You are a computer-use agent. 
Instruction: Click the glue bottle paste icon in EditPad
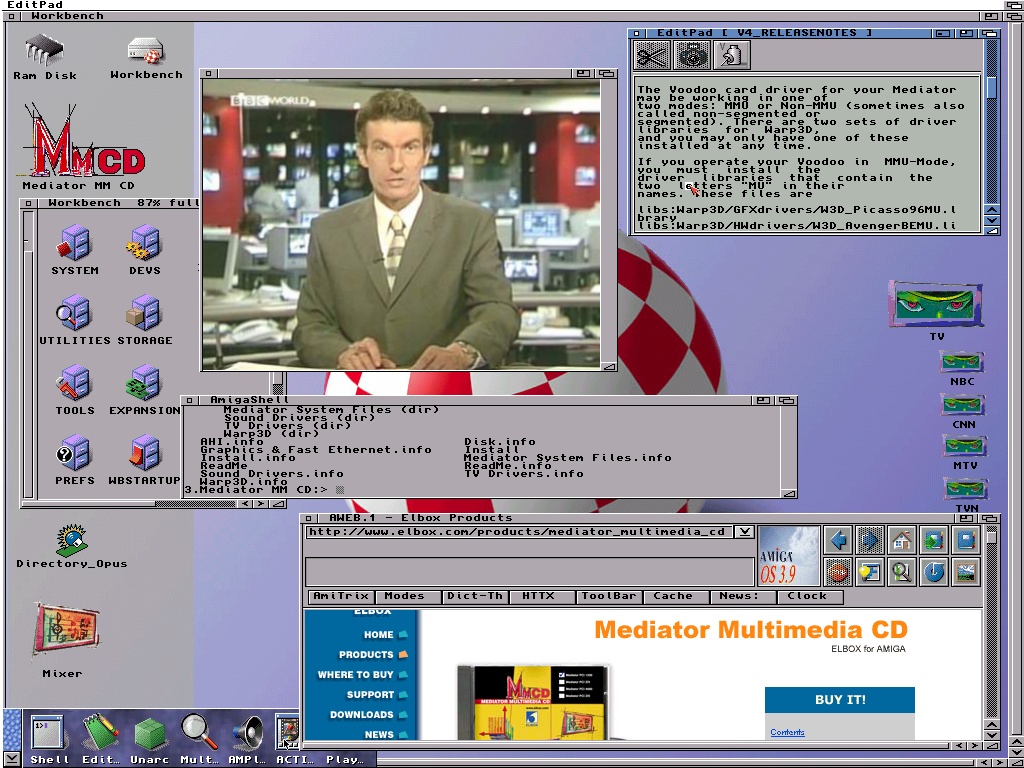point(733,55)
